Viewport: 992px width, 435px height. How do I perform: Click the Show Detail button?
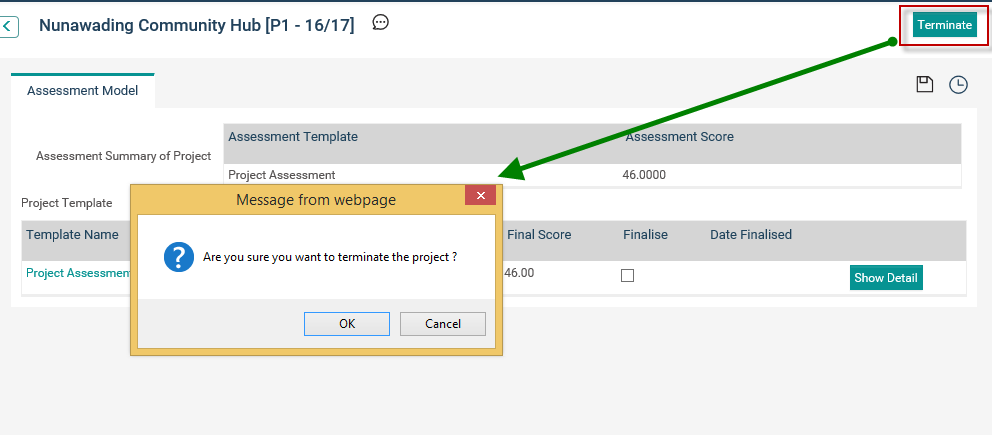pos(885,278)
